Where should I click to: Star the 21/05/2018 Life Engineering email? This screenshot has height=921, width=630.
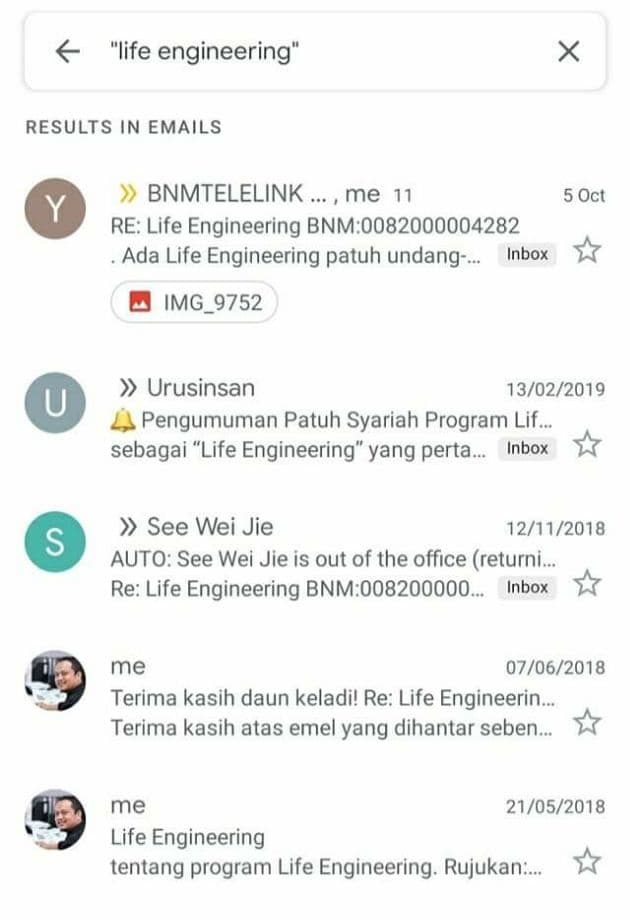tap(587, 862)
